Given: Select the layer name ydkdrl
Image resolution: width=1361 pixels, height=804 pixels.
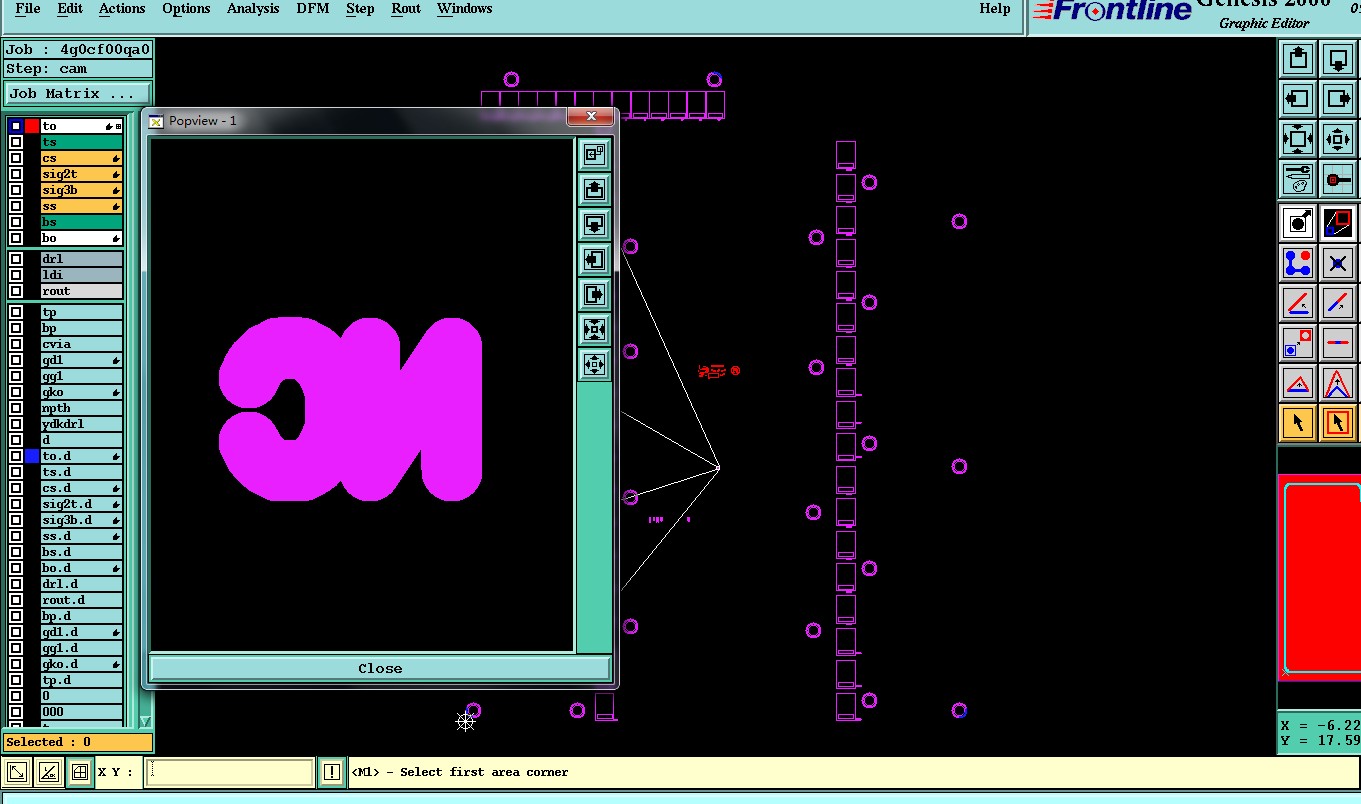Looking at the screenshot, I should [81, 424].
